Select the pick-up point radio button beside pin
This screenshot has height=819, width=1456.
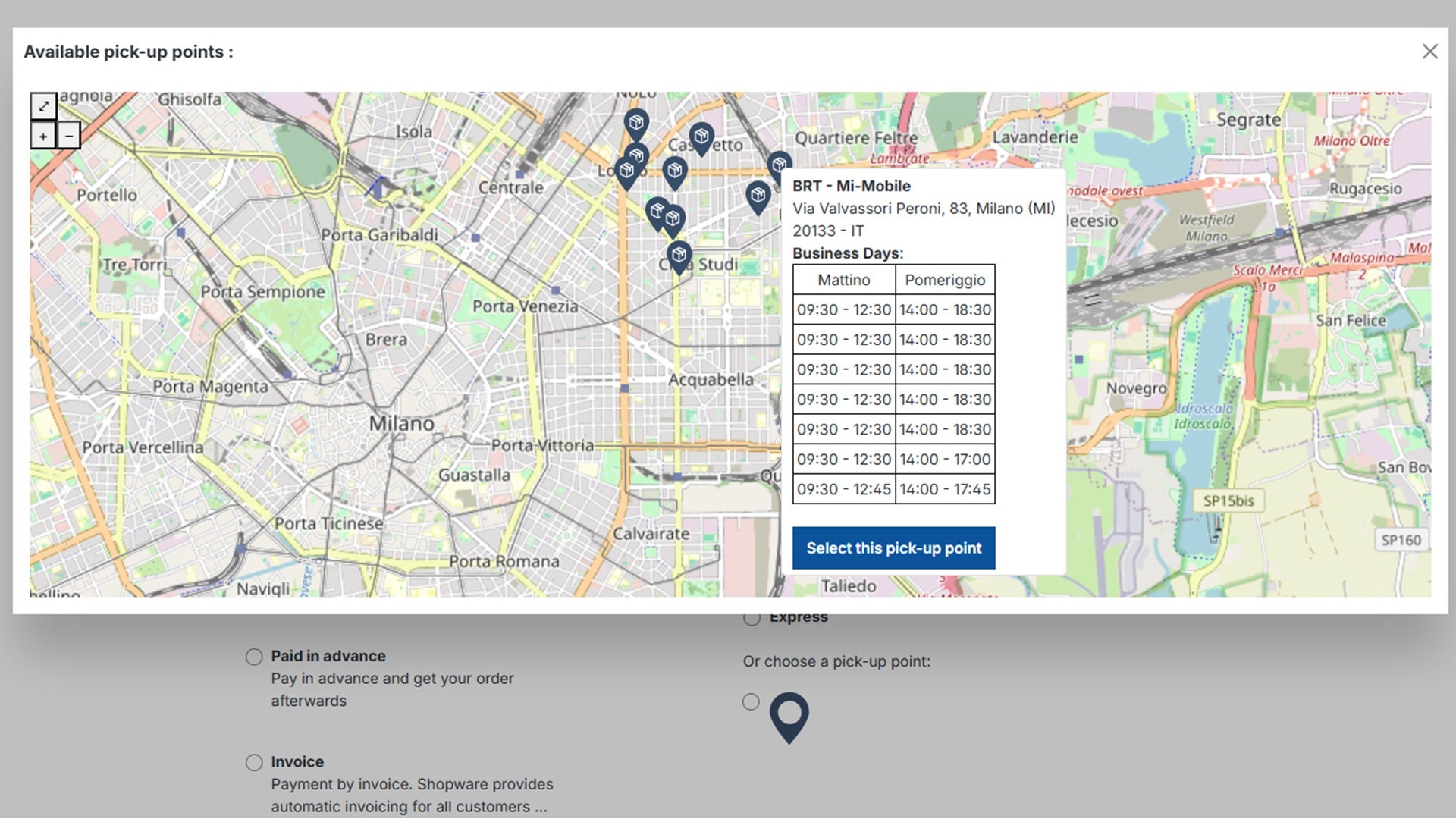(x=751, y=701)
